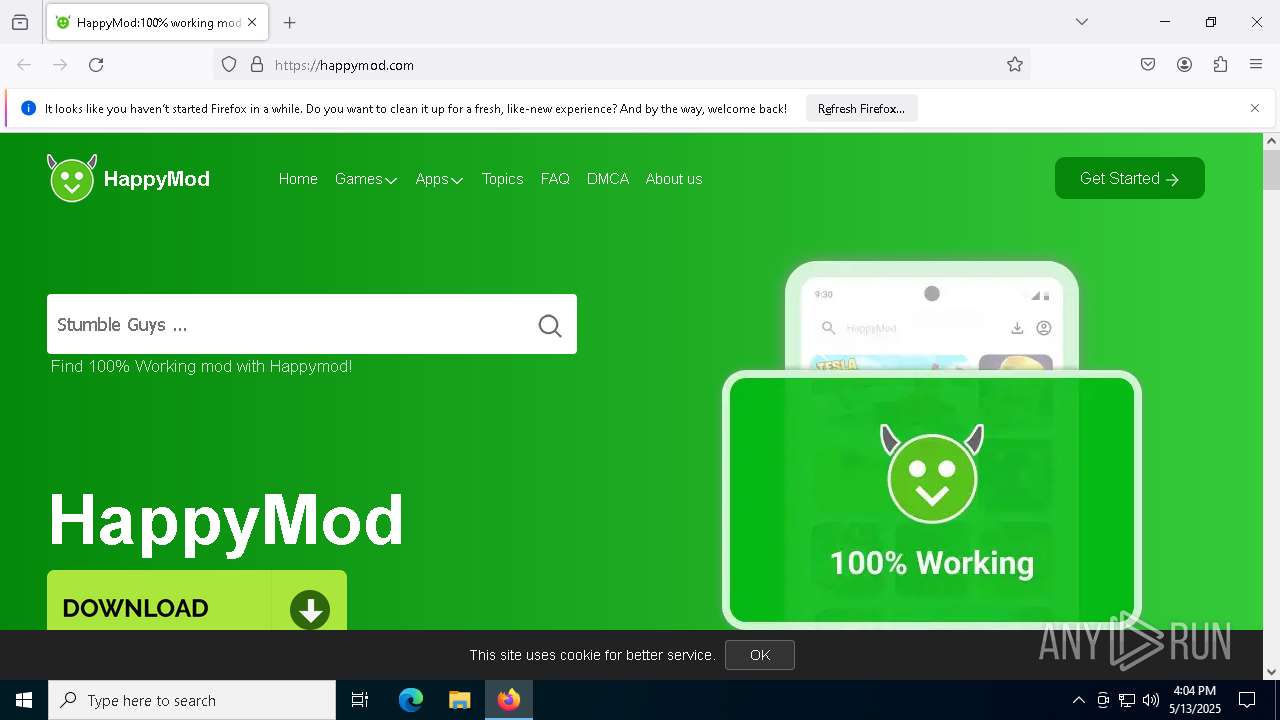Open Firefox account icon
The image size is (1280, 720).
point(1184,65)
